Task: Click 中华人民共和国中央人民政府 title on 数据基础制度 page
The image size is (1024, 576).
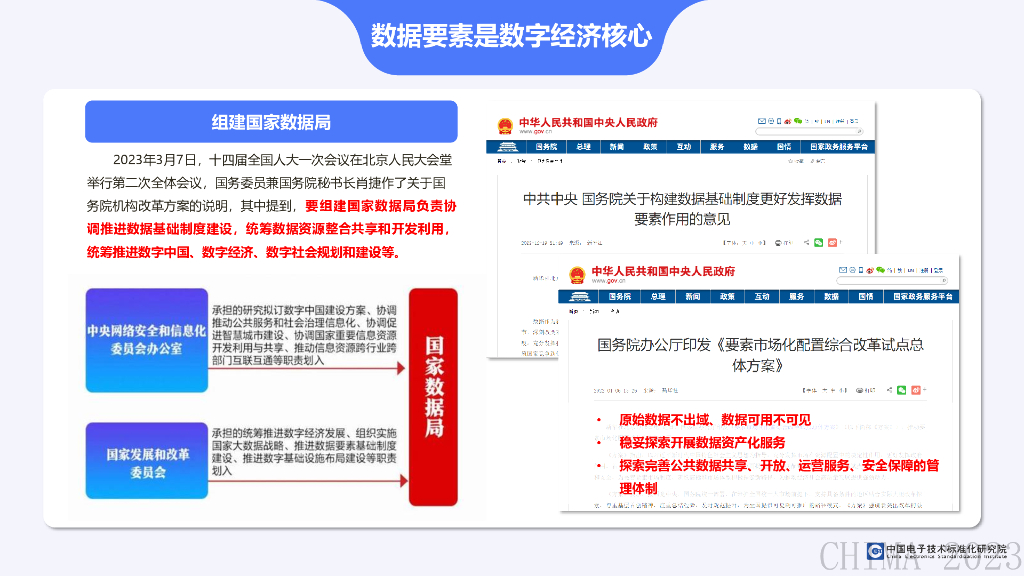Action: pos(588,122)
